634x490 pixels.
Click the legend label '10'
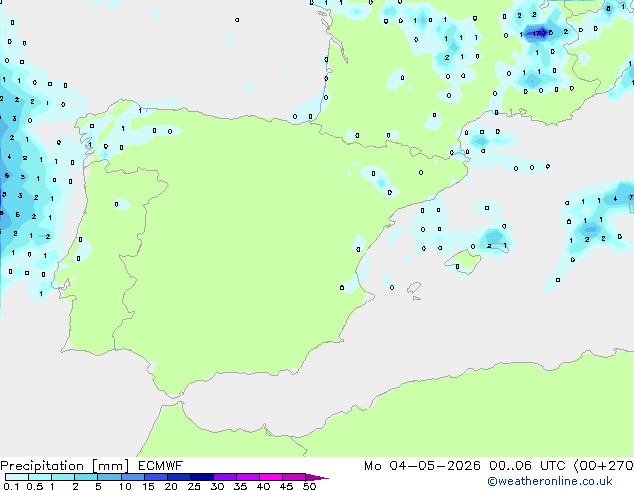[x=125, y=486]
